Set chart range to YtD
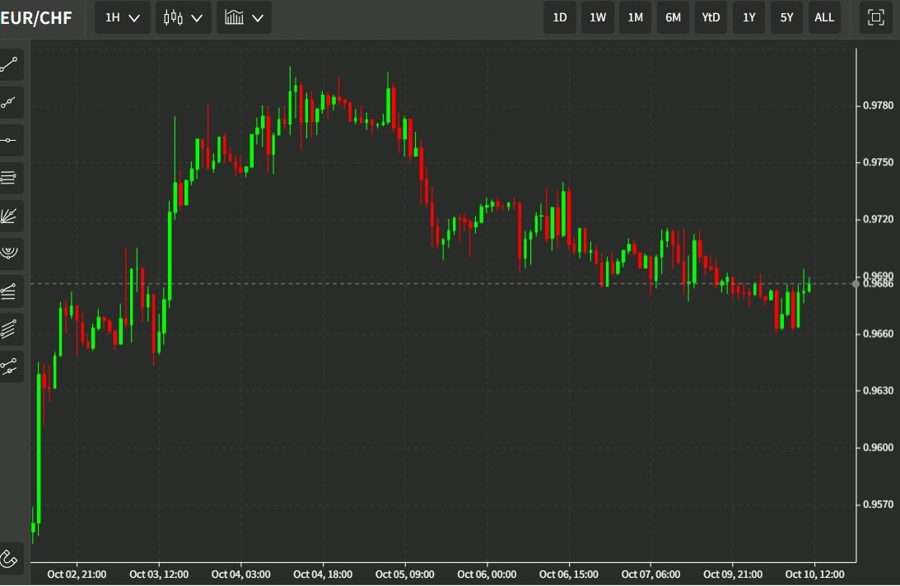 click(711, 18)
